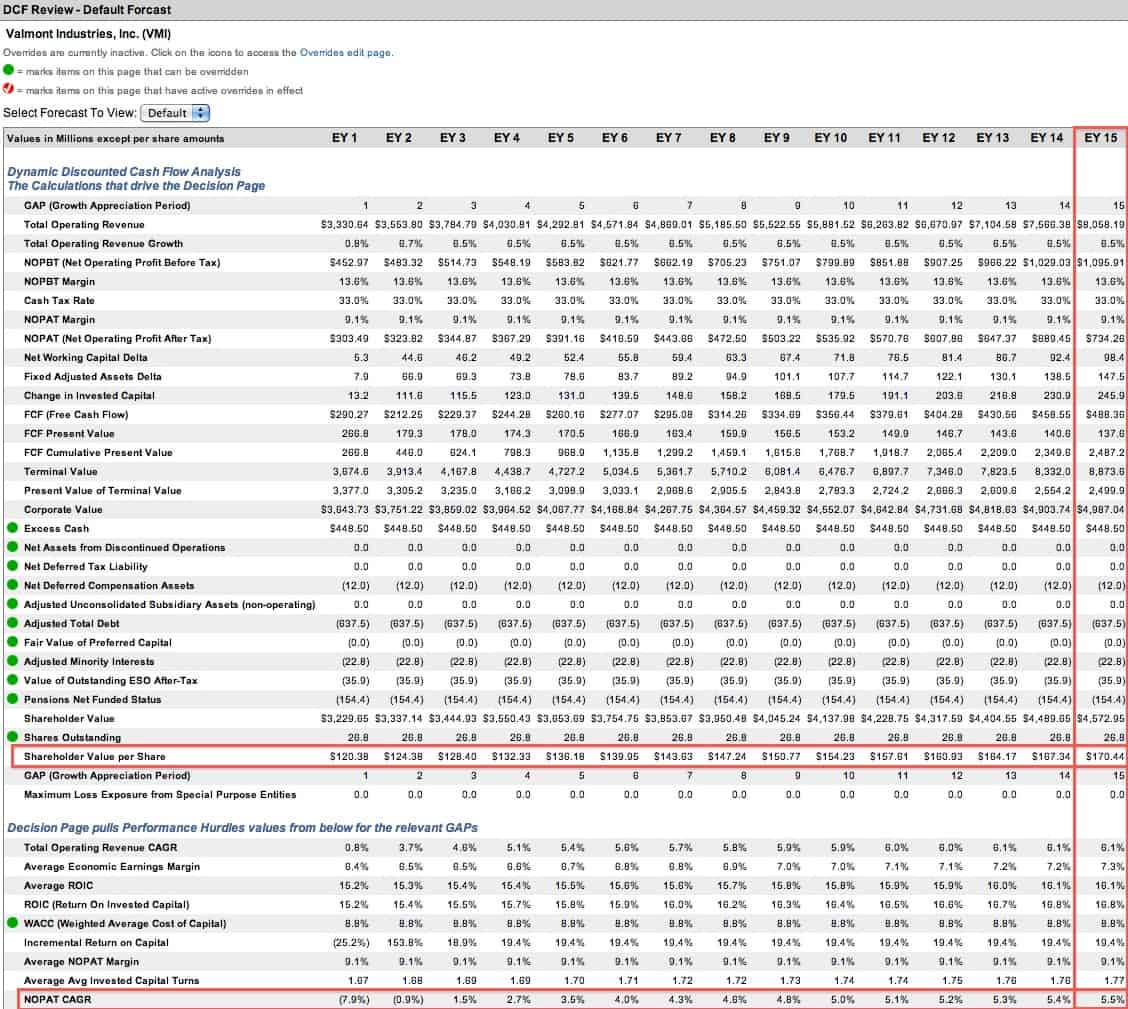Select the NOPAT CAGR row label
Image resolution: width=1128 pixels, height=1009 pixels.
(x=58, y=999)
